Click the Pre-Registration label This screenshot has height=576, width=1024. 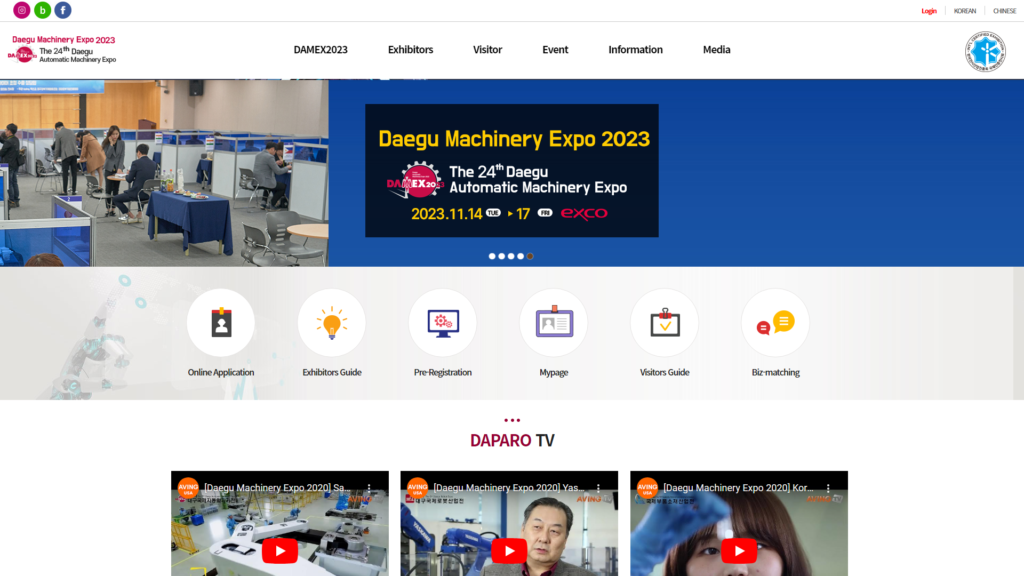pyautogui.click(x=443, y=372)
